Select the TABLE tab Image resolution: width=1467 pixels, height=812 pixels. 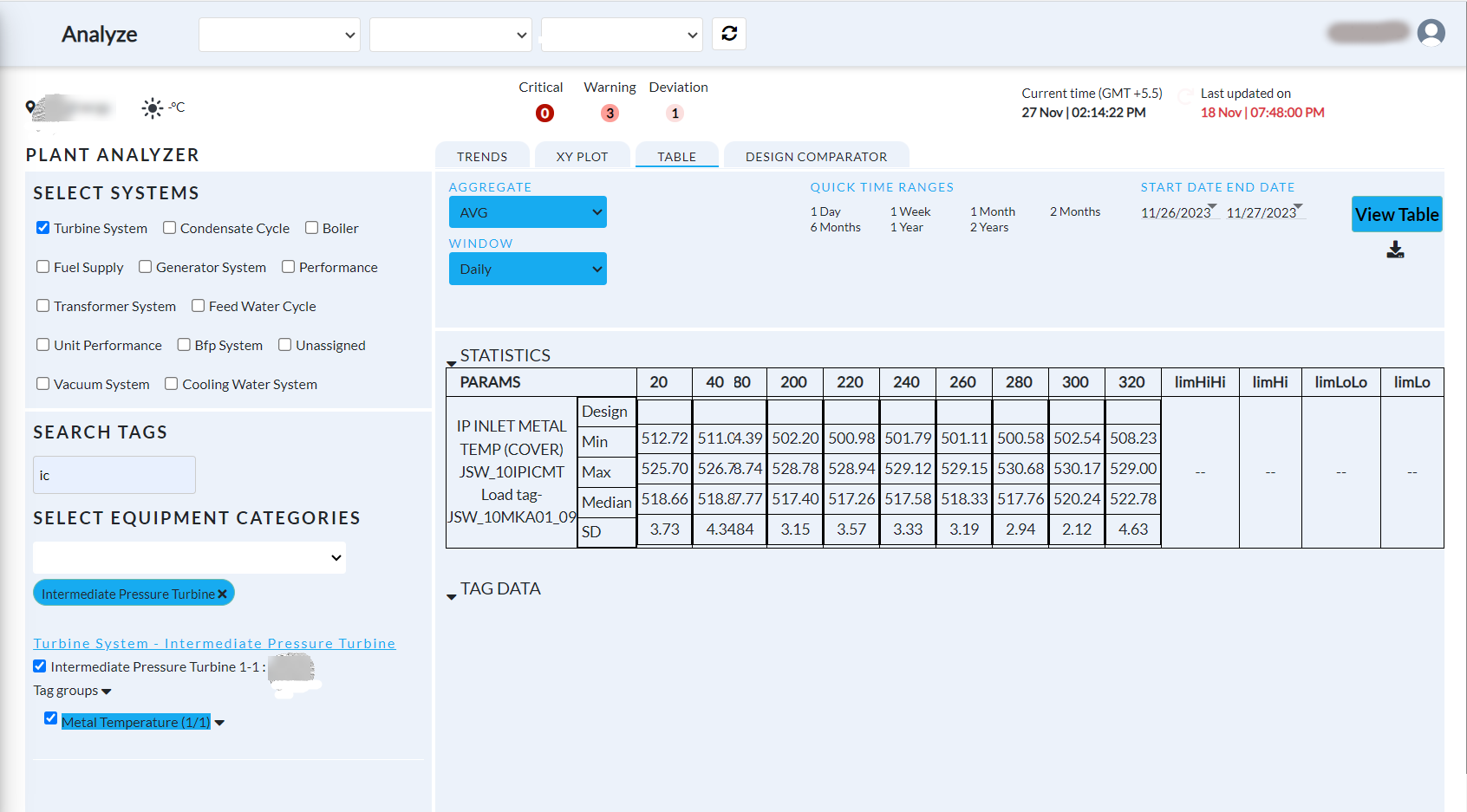pyautogui.click(x=676, y=156)
